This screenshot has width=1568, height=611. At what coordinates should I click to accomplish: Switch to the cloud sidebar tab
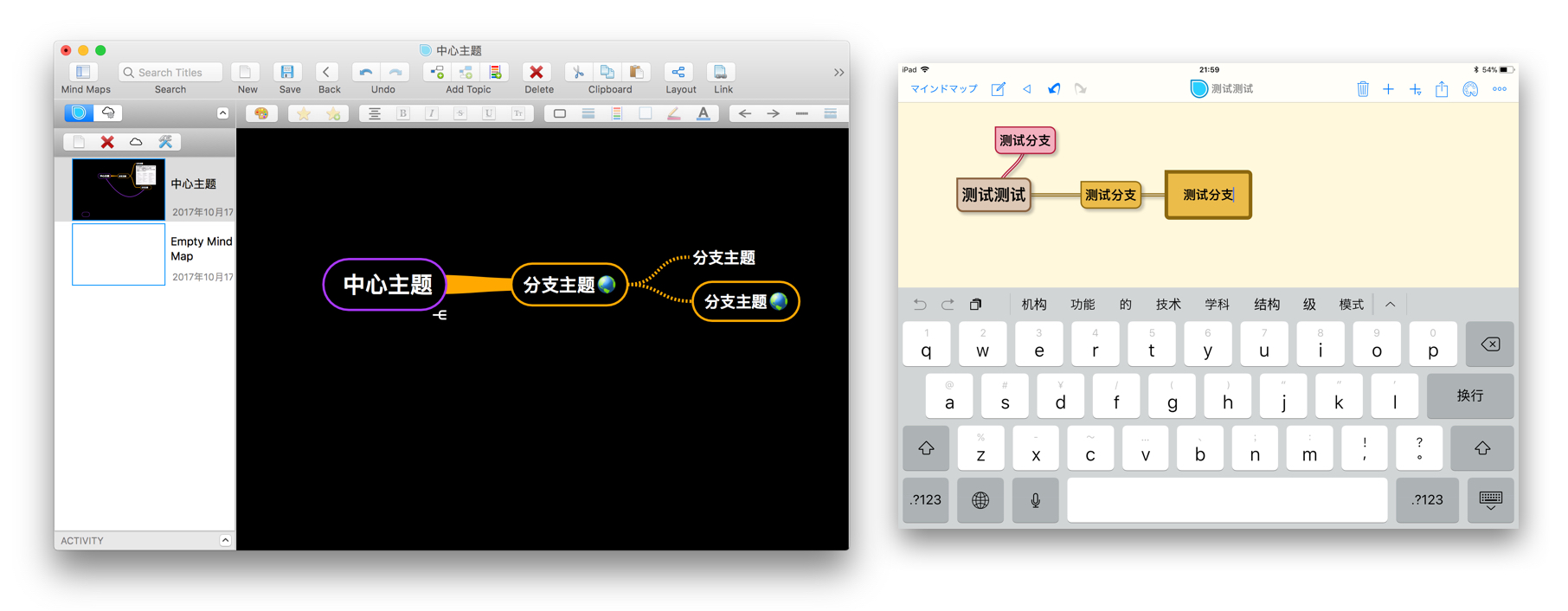click(x=108, y=113)
